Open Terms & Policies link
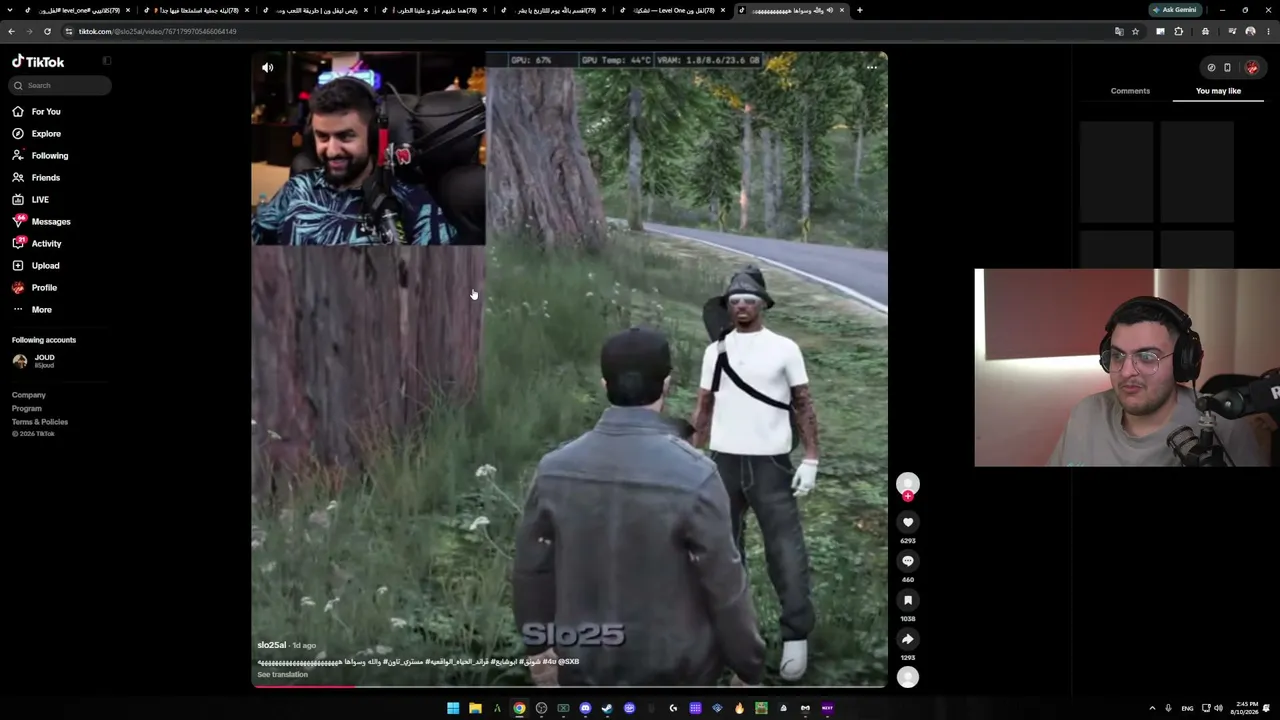This screenshot has height=720, width=1280. (x=40, y=422)
